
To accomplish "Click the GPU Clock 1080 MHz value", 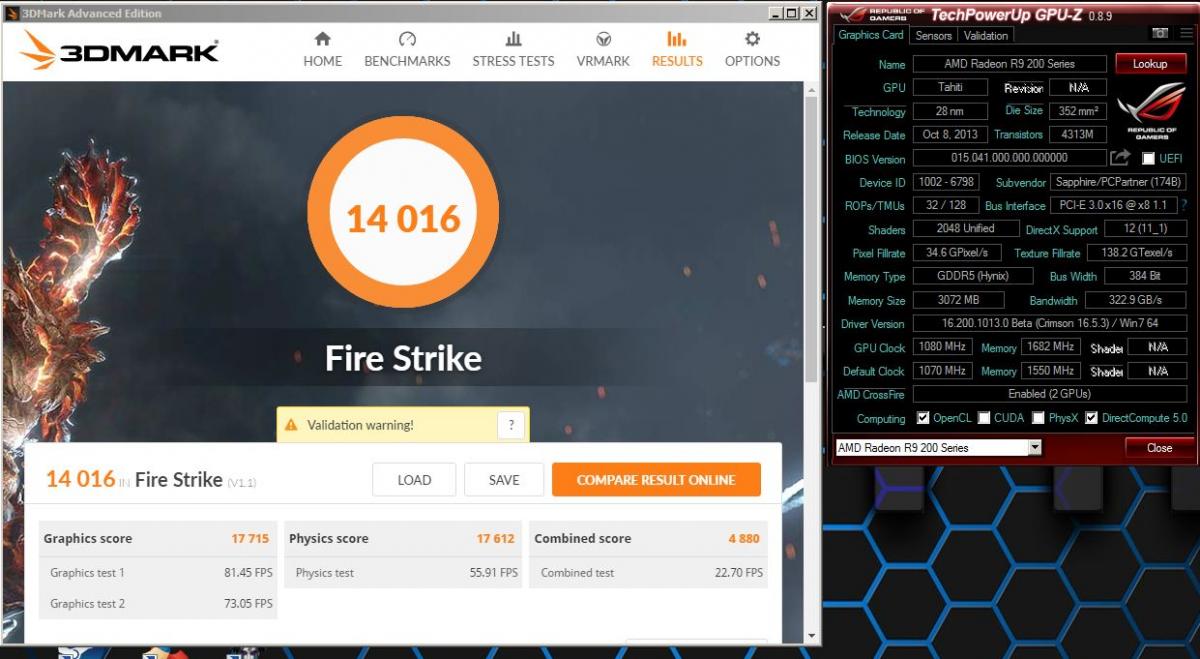I will pos(941,347).
